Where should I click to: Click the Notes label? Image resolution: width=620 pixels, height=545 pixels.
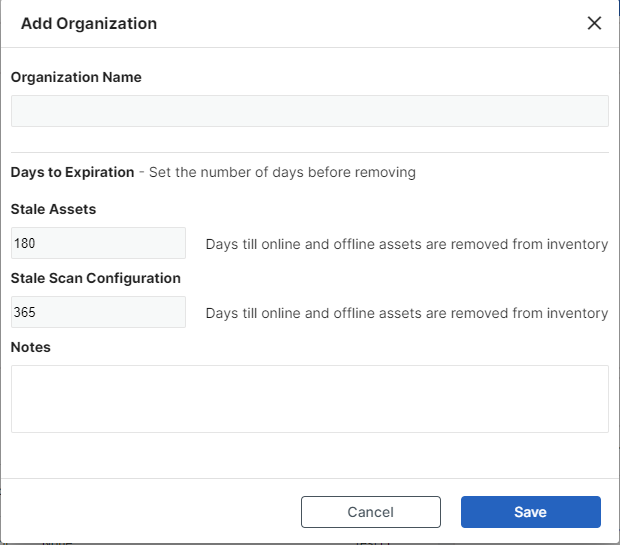[30, 347]
